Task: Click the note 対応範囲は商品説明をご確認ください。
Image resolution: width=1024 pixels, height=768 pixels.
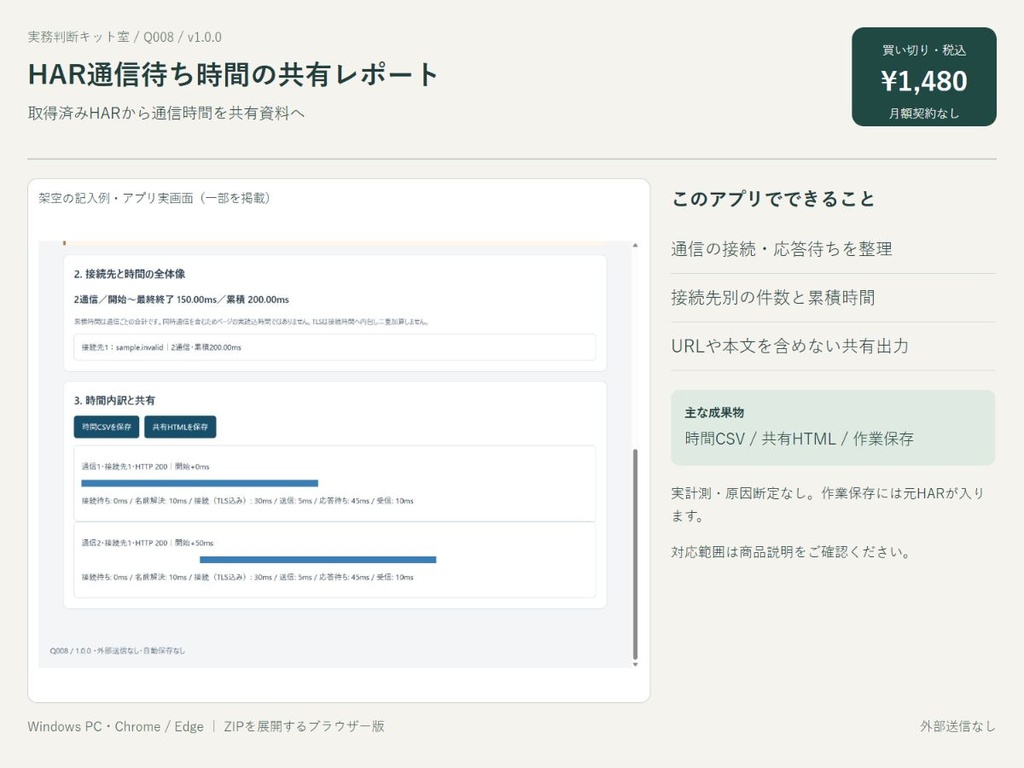Action: (791, 552)
